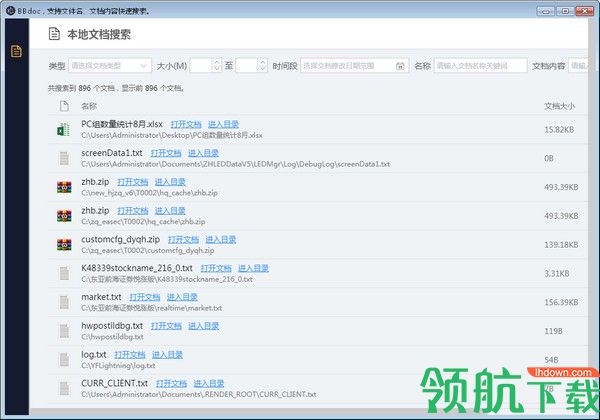Viewport: 600px width, 420px height.
Task: Go to folder of zhb.zip in new_hjzq_v6
Action: [x=170, y=182]
